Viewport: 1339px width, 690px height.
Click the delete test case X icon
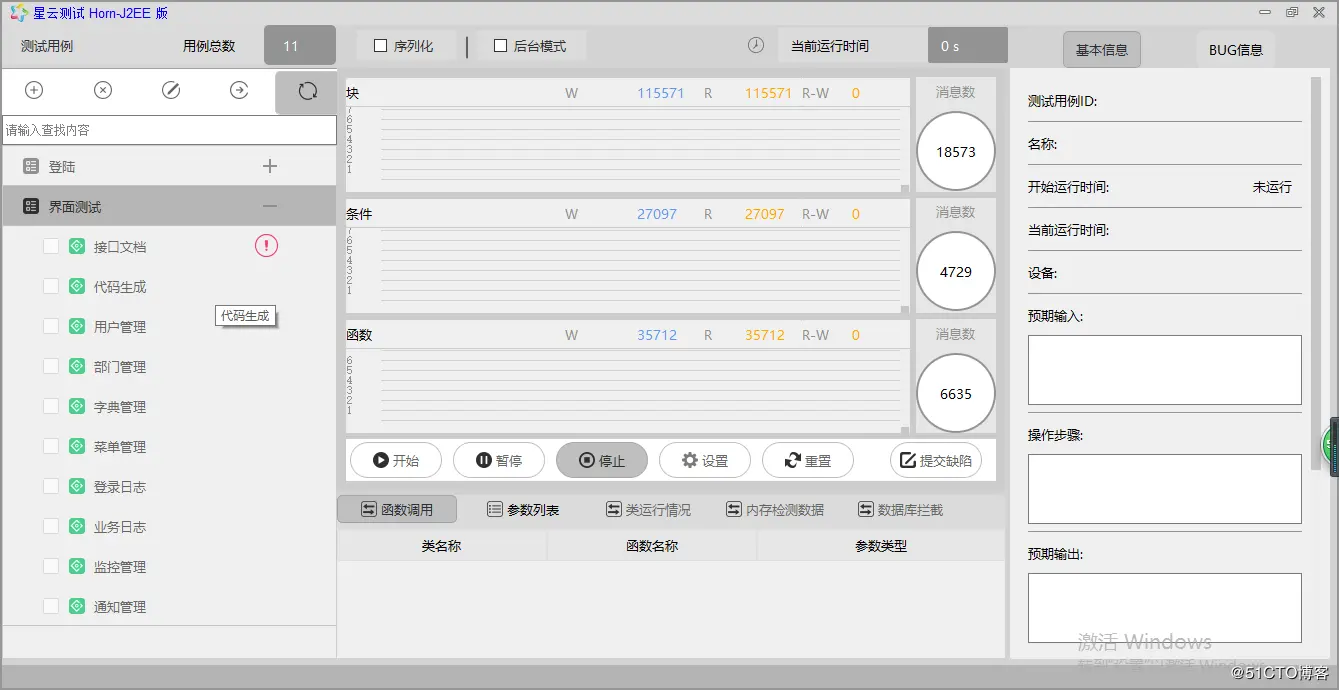click(103, 90)
